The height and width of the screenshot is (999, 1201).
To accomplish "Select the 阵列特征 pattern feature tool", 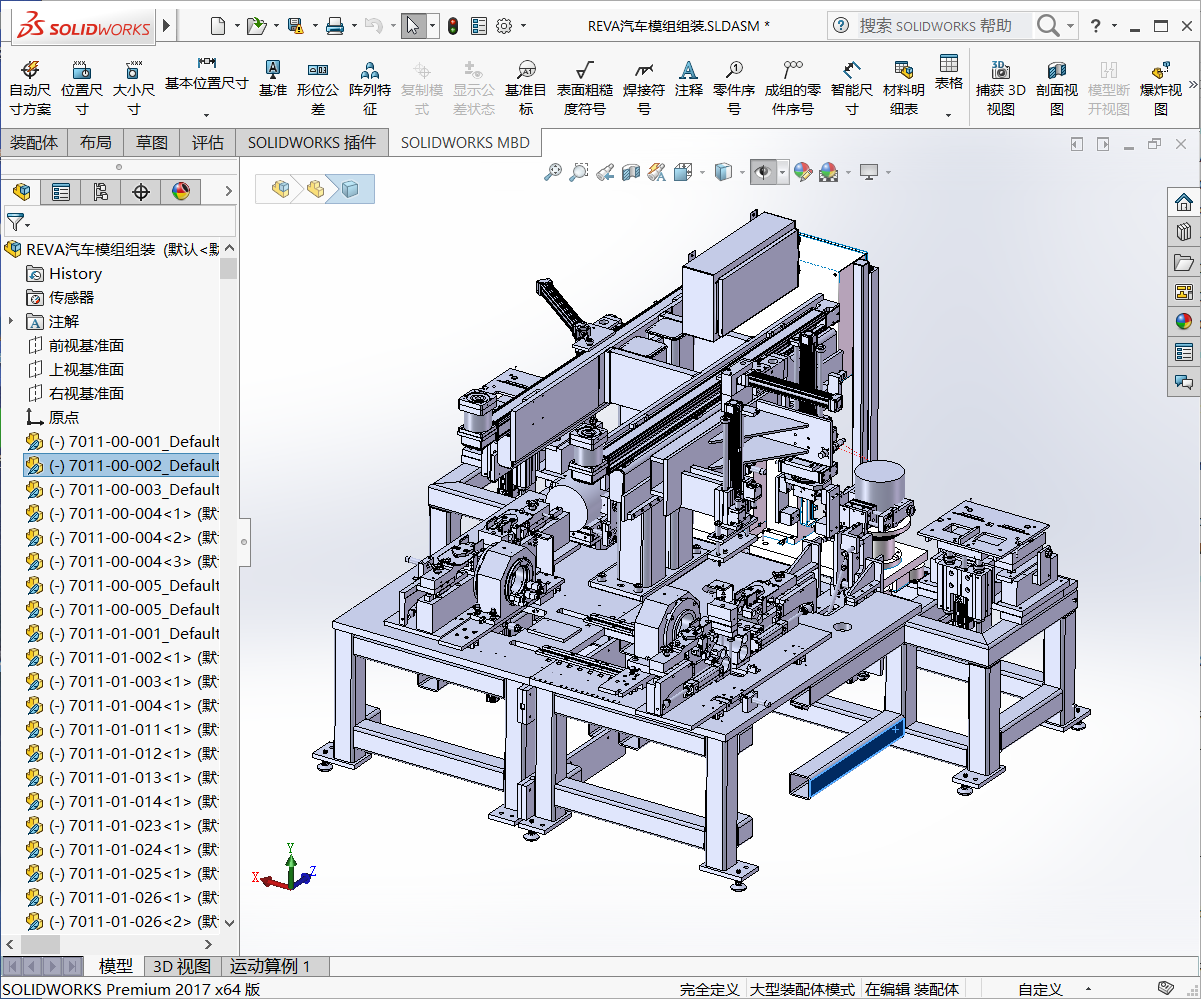I will point(370,87).
